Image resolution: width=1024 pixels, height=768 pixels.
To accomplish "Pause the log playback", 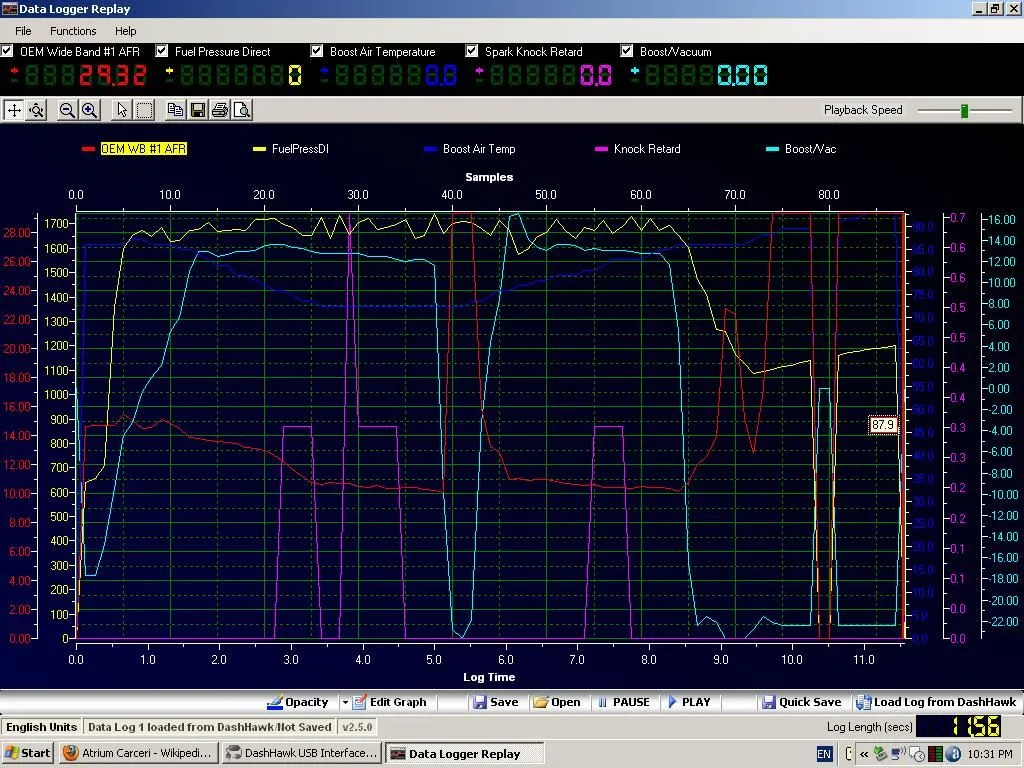I will coord(624,702).
